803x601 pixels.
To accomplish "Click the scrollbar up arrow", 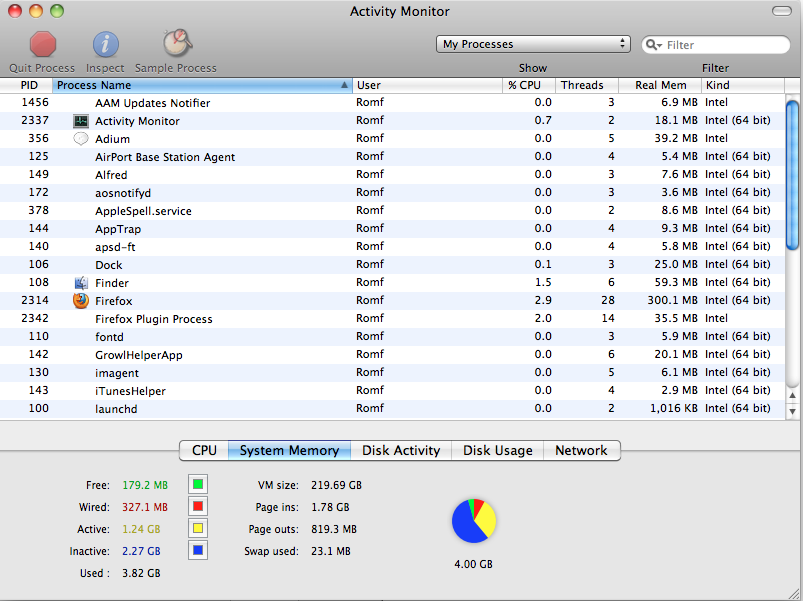I will point(793,396).
